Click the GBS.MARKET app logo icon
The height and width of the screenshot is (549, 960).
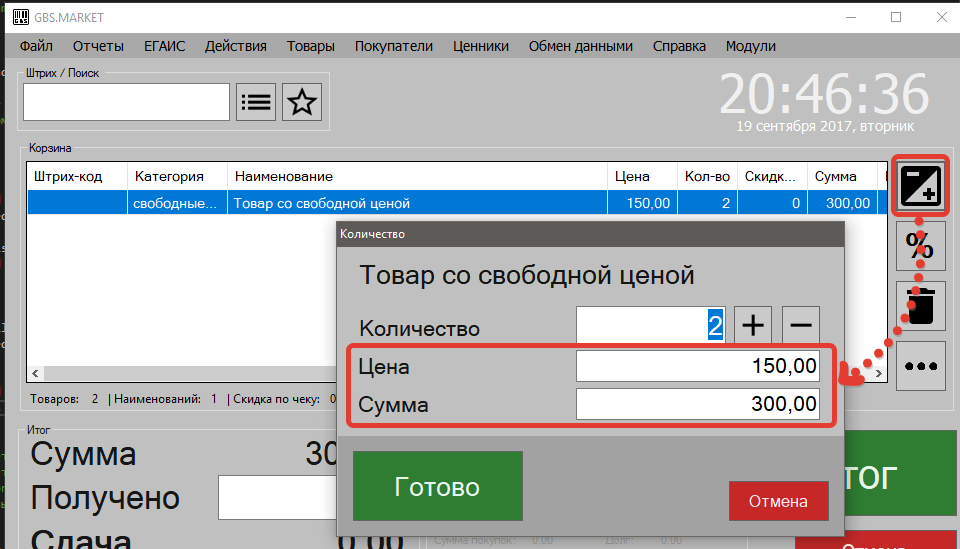[x=21, y=17]
